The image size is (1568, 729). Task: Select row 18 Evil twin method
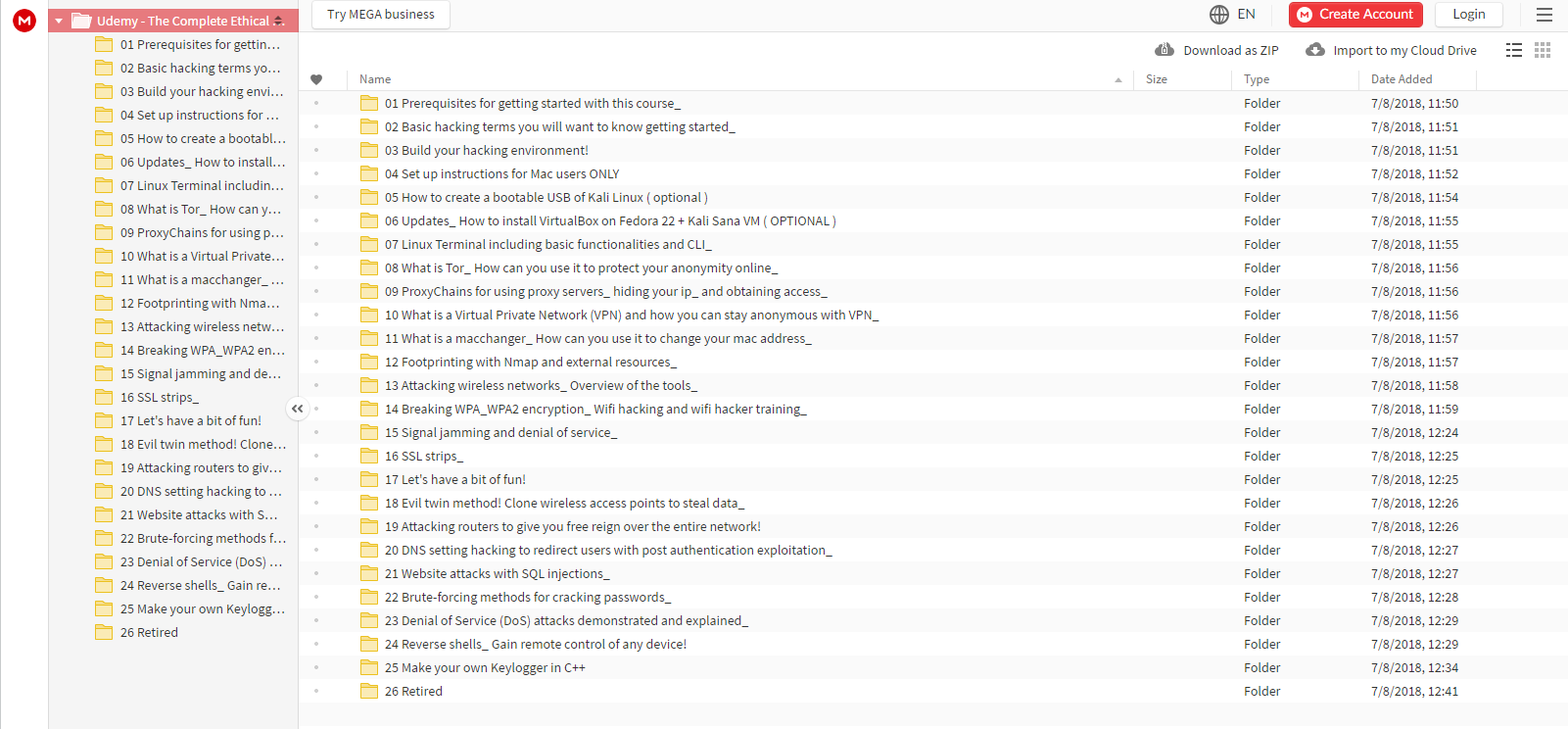tap(933, 503)
